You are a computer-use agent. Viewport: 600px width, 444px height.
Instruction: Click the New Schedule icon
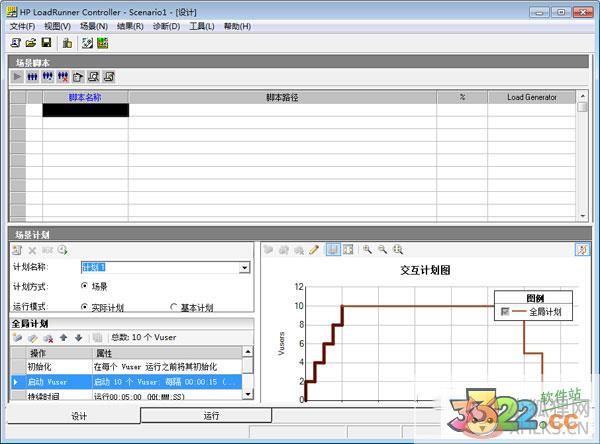pos(17,250)
